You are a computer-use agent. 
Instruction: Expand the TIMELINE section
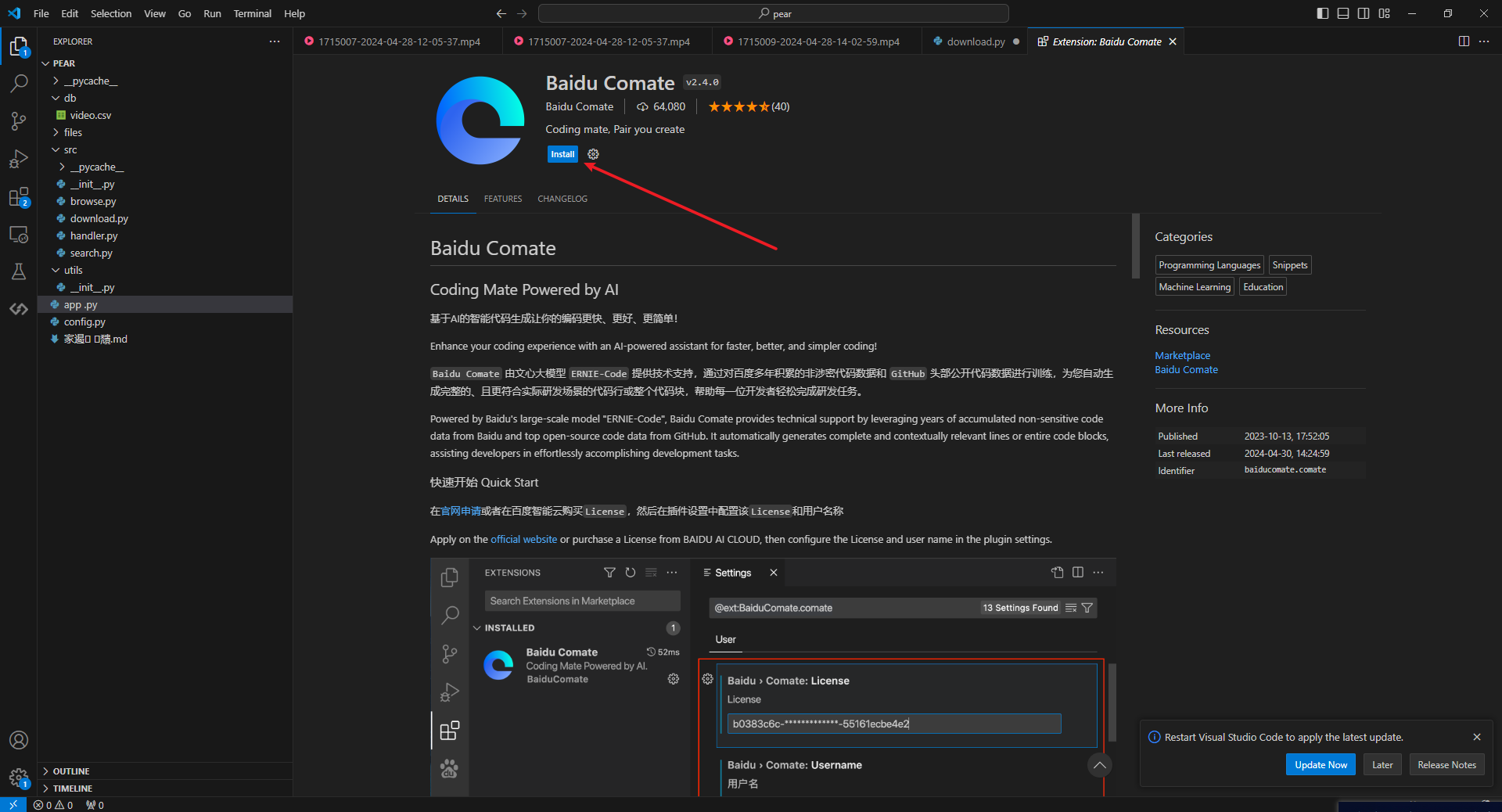[165, 789]
